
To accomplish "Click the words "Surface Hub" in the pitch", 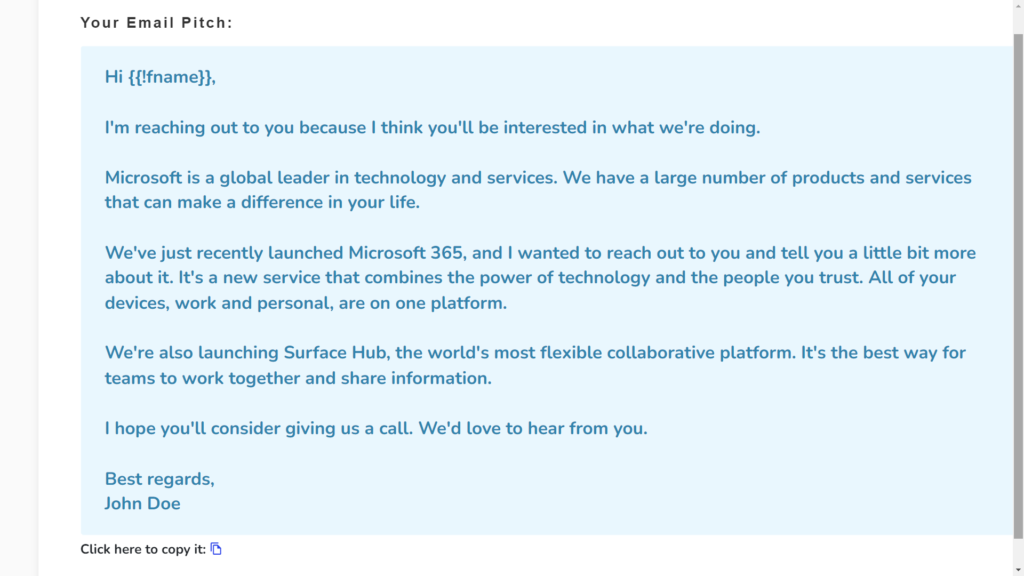I will (336, 353).
